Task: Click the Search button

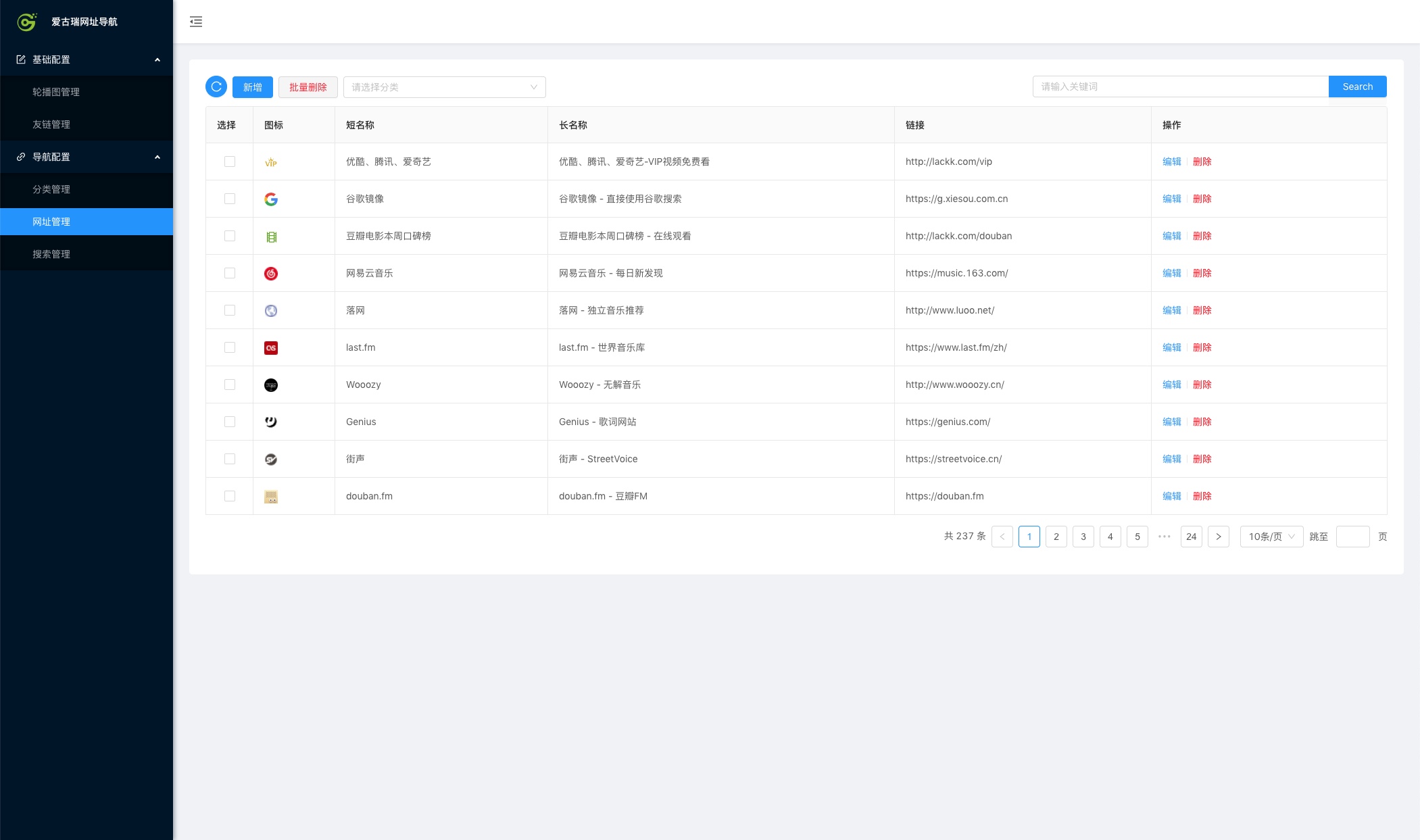Action: coord(1358,87)
